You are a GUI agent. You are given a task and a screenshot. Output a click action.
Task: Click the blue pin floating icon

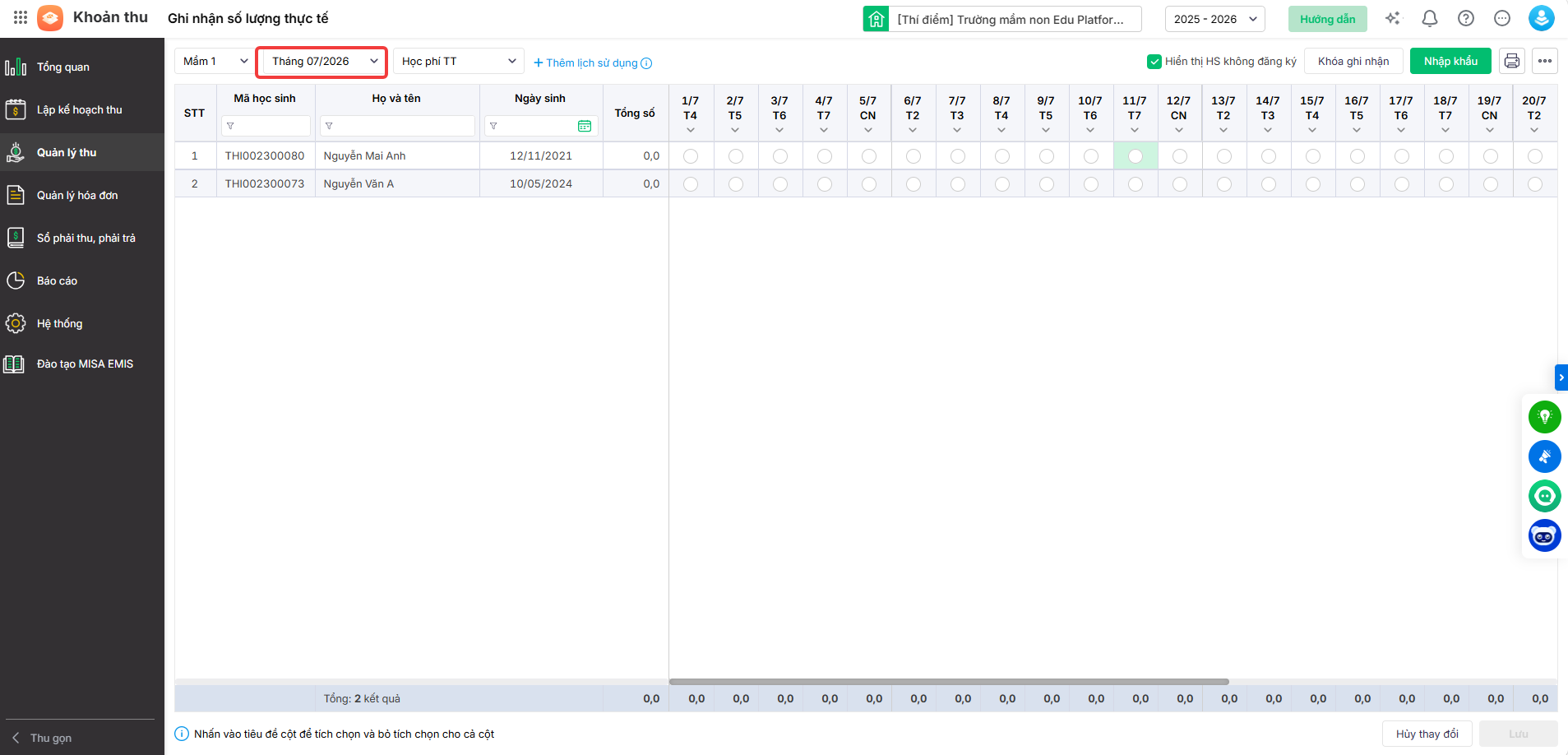pos(1545,456)
